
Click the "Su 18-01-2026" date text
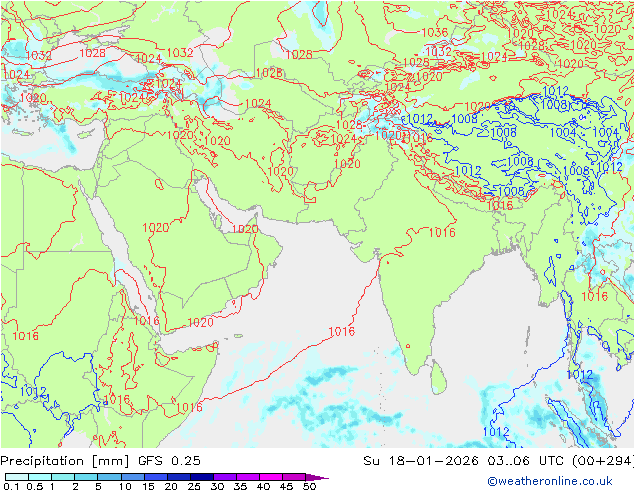pyautogui.click(x=421, y=461)
